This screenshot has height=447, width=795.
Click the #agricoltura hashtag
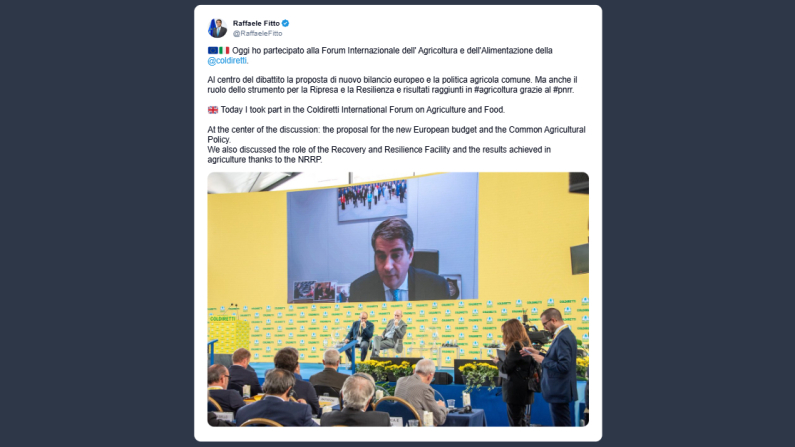click(496, 90)
